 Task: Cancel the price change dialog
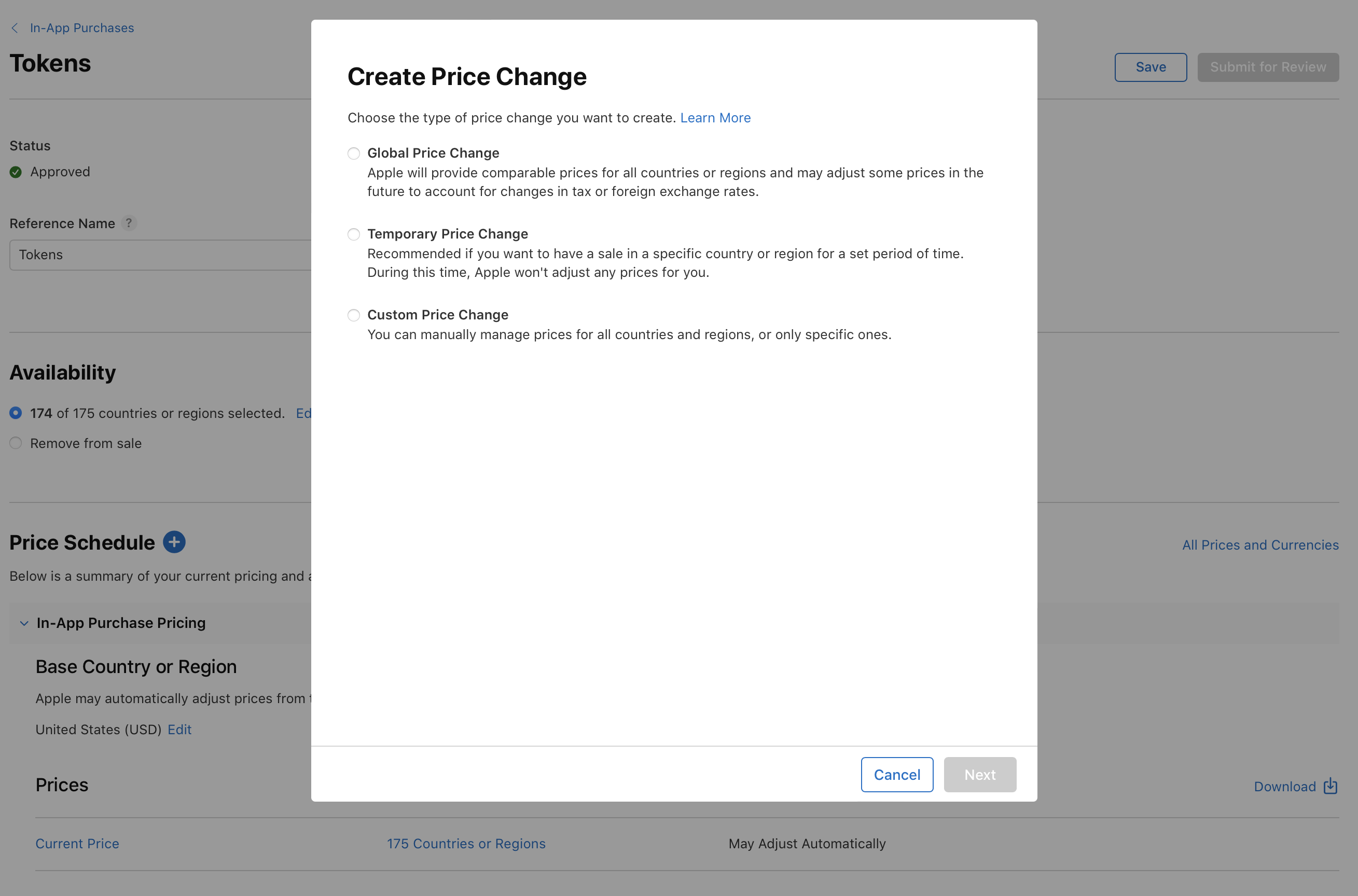tap(897, 774)
